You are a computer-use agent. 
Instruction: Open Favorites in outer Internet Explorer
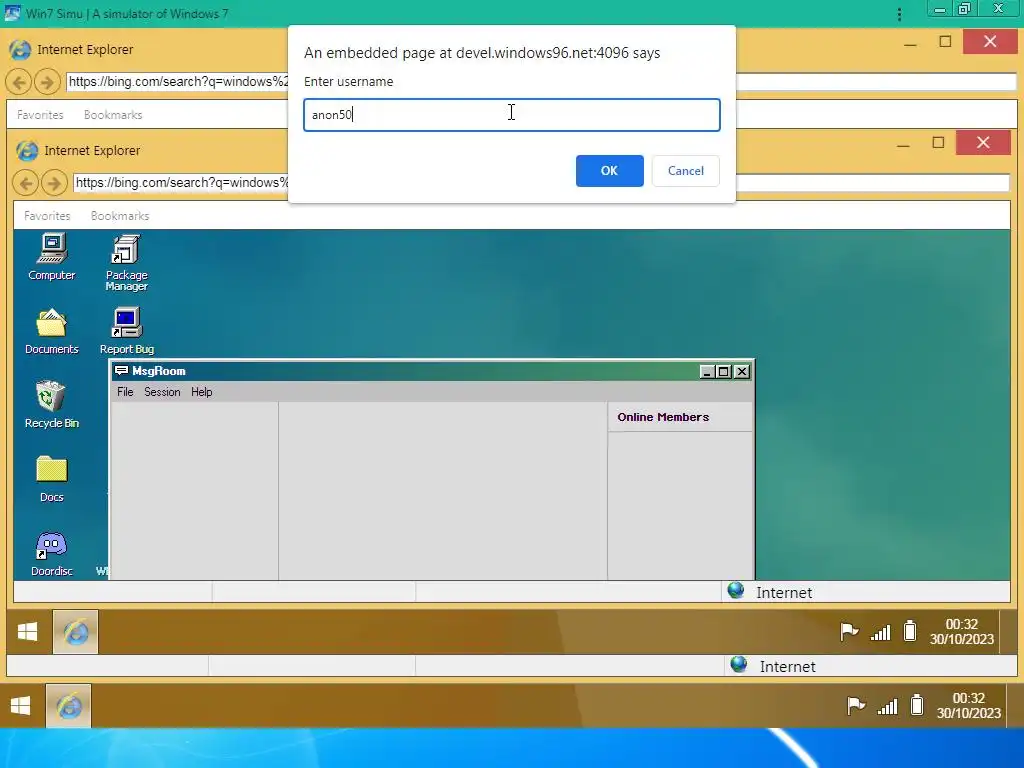click(40, 115)
